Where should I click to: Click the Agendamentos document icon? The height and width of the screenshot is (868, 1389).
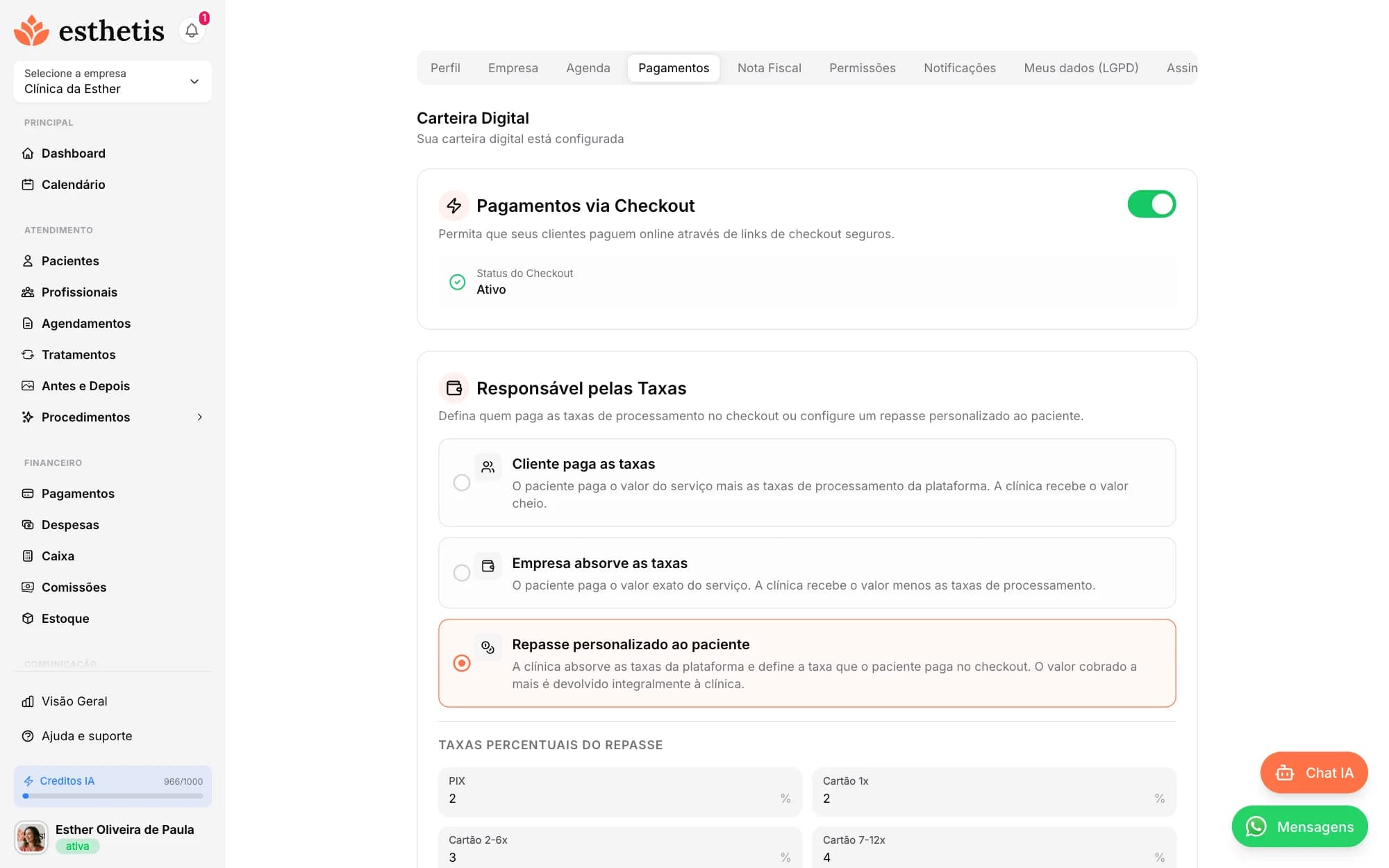[28, 324]
